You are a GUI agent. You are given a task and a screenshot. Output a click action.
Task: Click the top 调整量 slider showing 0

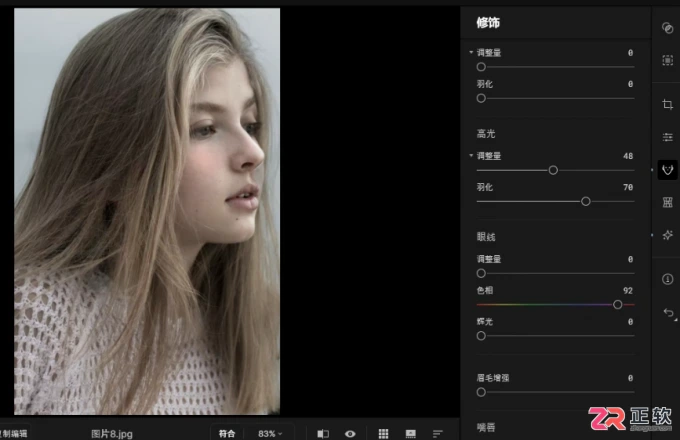[x=556, y=67]
